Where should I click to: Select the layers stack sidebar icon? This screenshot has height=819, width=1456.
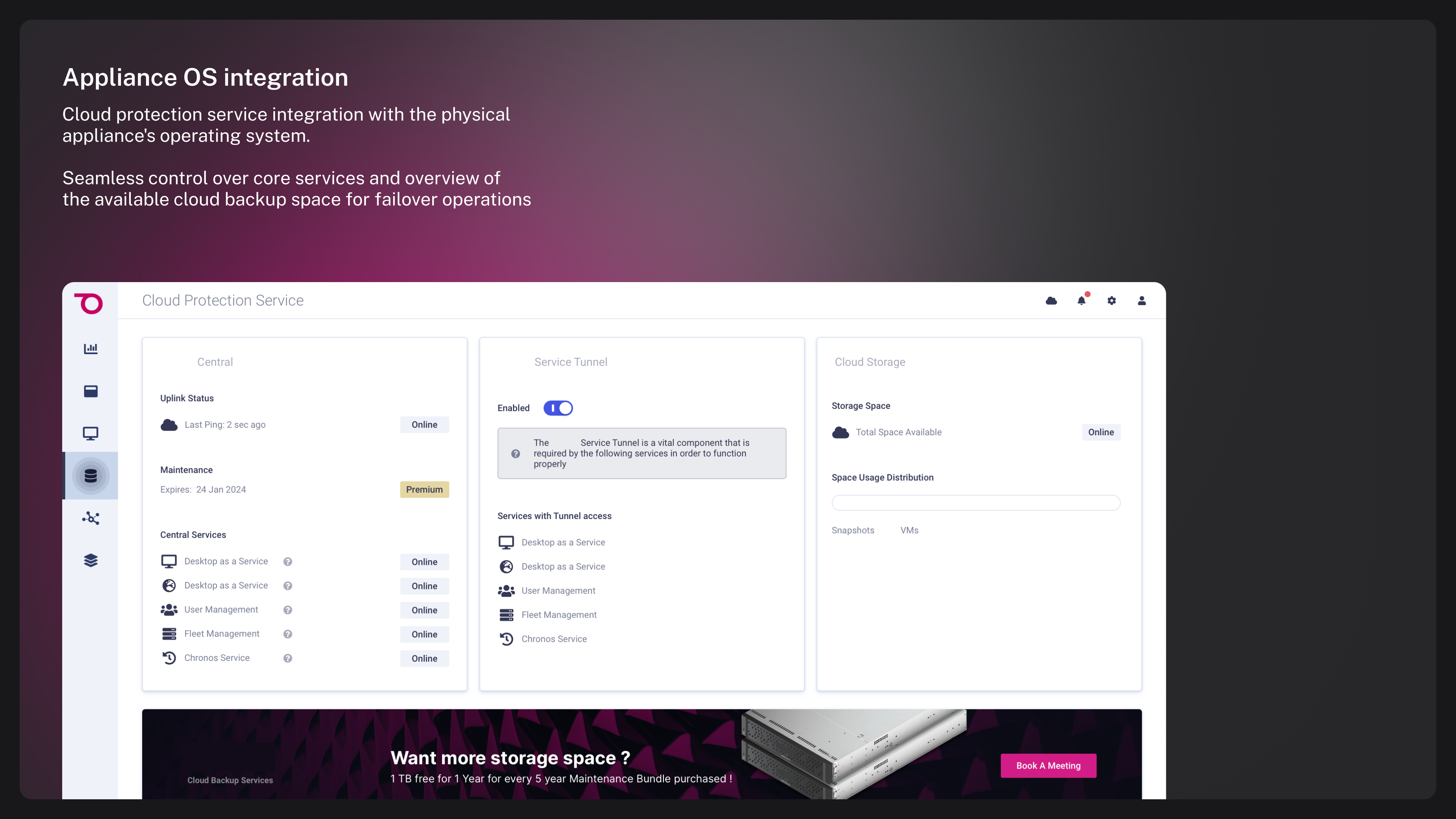(91, 560)
